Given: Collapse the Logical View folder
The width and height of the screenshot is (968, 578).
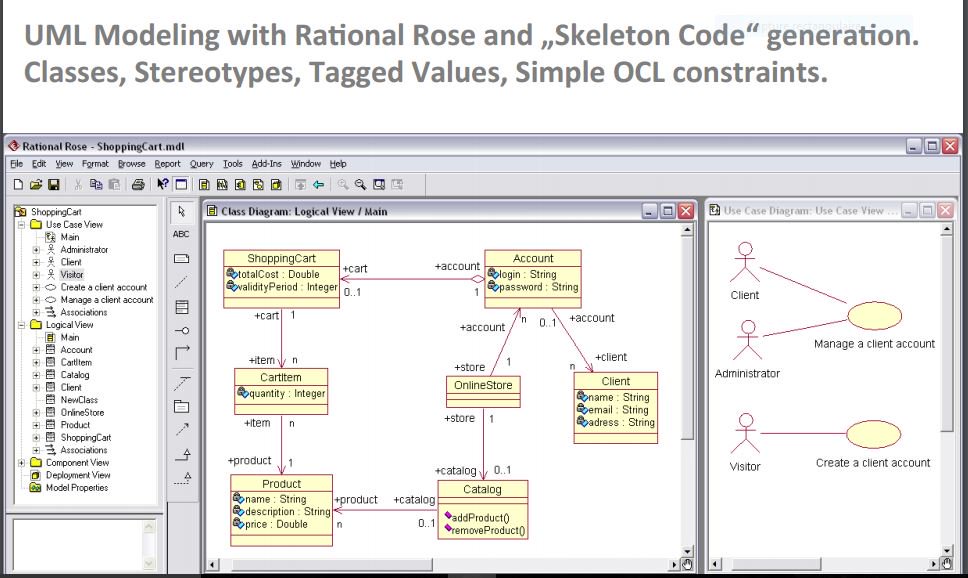Looking at the screenshot, I should pyautogui.click(x=22, y=325).
